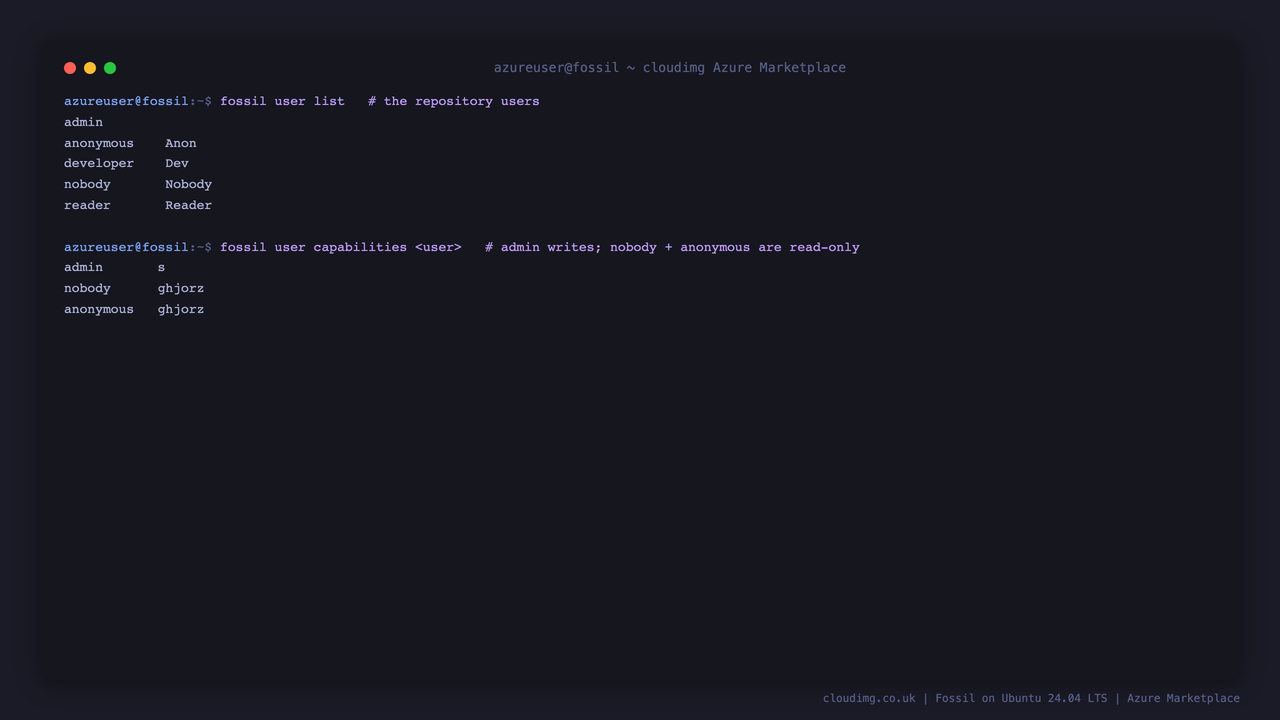Viewport: 1280px width, 720px height.
Task: Select the 'anonymous' row in user list
Action: [x=131, y=143]
